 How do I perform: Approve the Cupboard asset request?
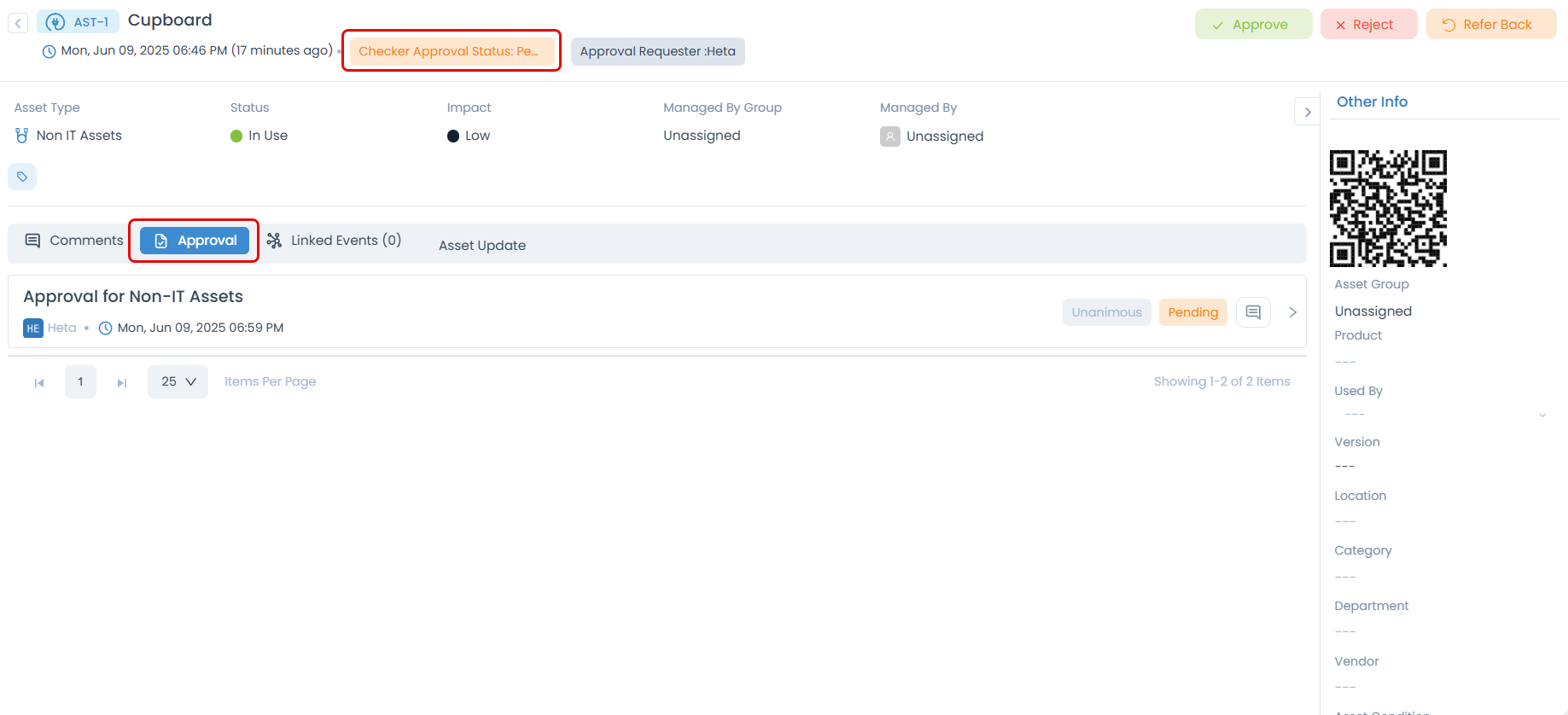(1252, 25)
